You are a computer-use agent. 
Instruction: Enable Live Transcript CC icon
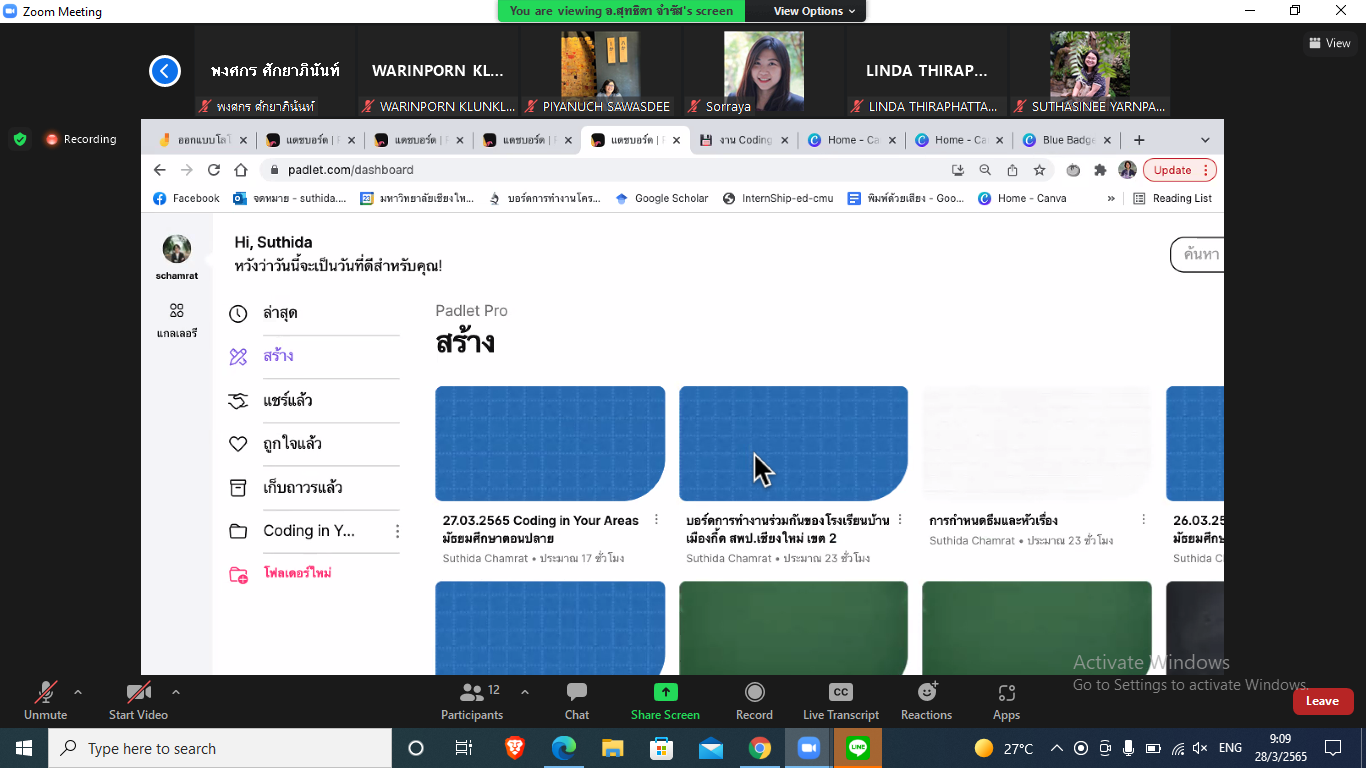tap(841, 692)
